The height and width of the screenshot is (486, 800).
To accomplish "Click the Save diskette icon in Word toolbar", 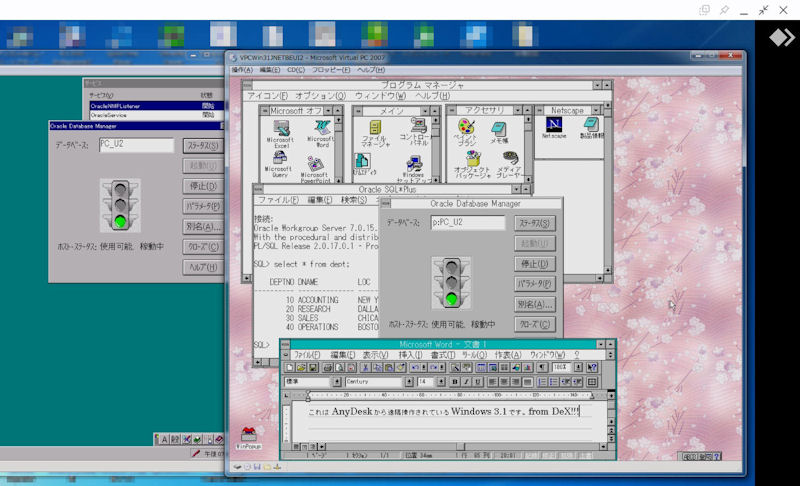I will pyautogui.click(x=313, y=367).
